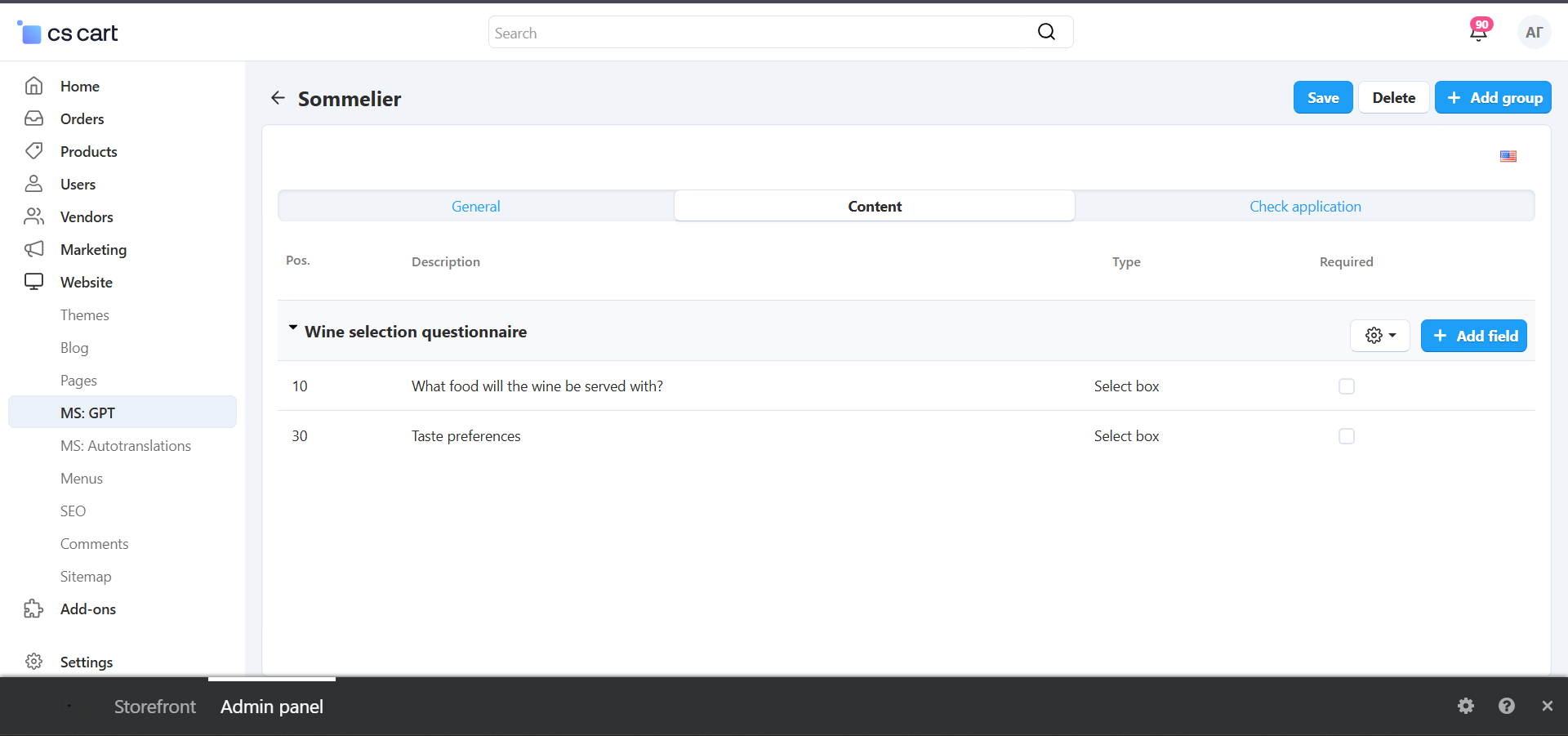
Task: Switch to the General tab
Action: pos(476,207)
